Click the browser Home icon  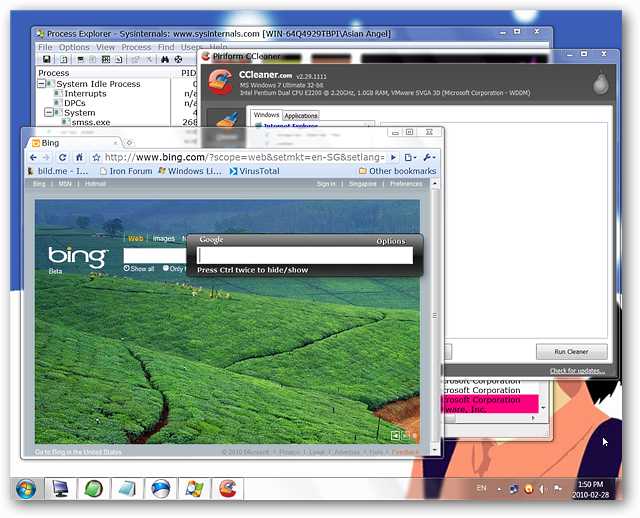(80, 157)
